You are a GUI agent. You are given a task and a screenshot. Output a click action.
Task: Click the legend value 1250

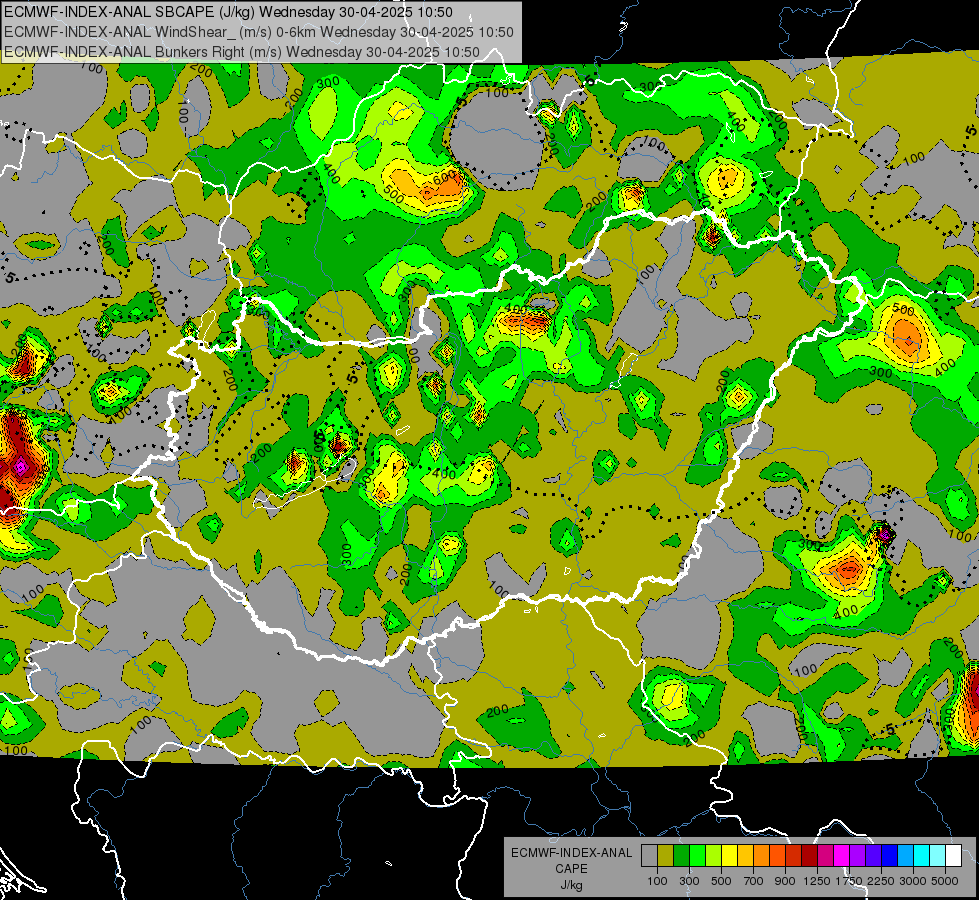pyautogui.click(x=817, y=881)
